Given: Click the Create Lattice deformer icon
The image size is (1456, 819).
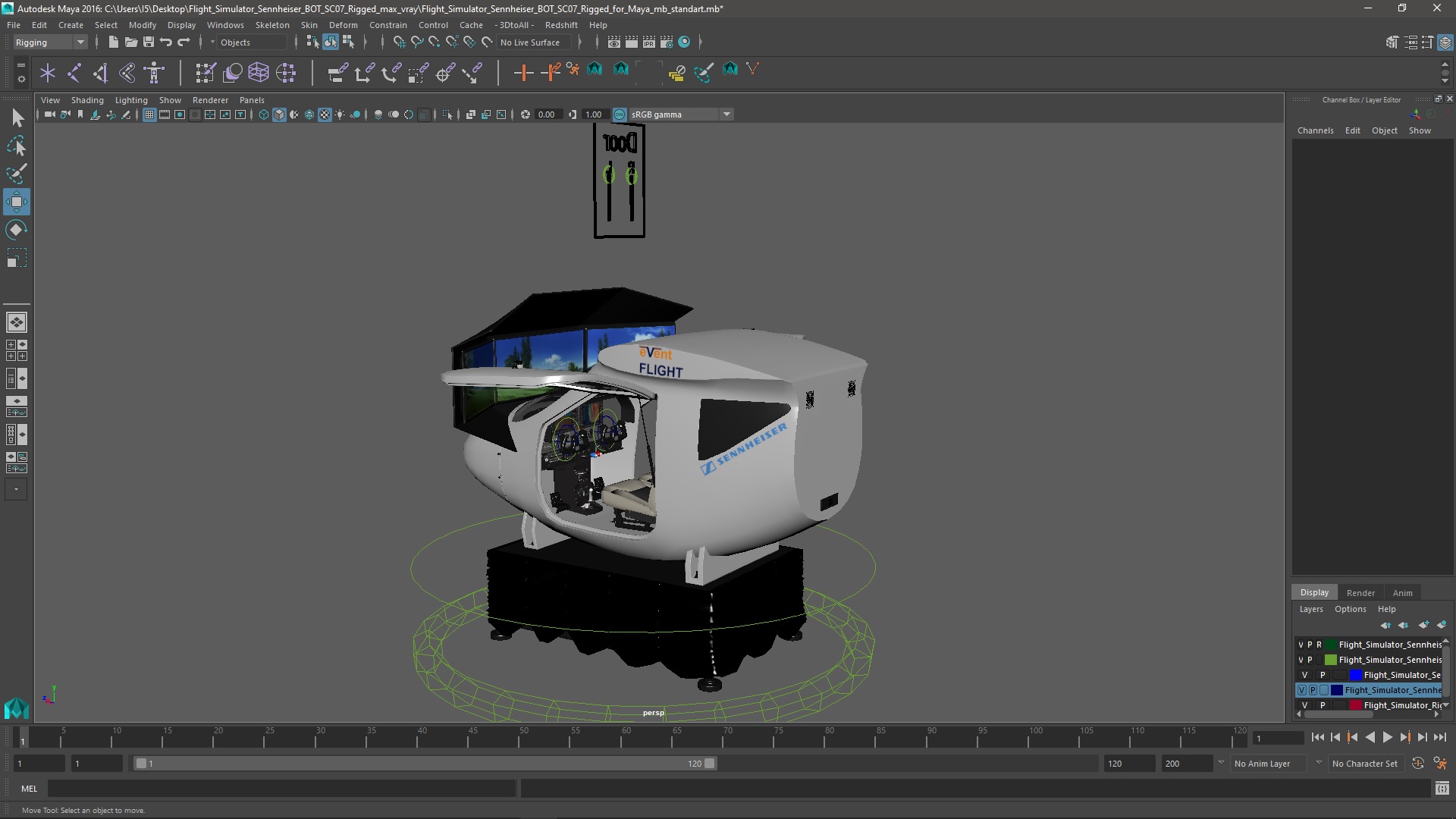Looking at the screenshot, I should 259,73.
